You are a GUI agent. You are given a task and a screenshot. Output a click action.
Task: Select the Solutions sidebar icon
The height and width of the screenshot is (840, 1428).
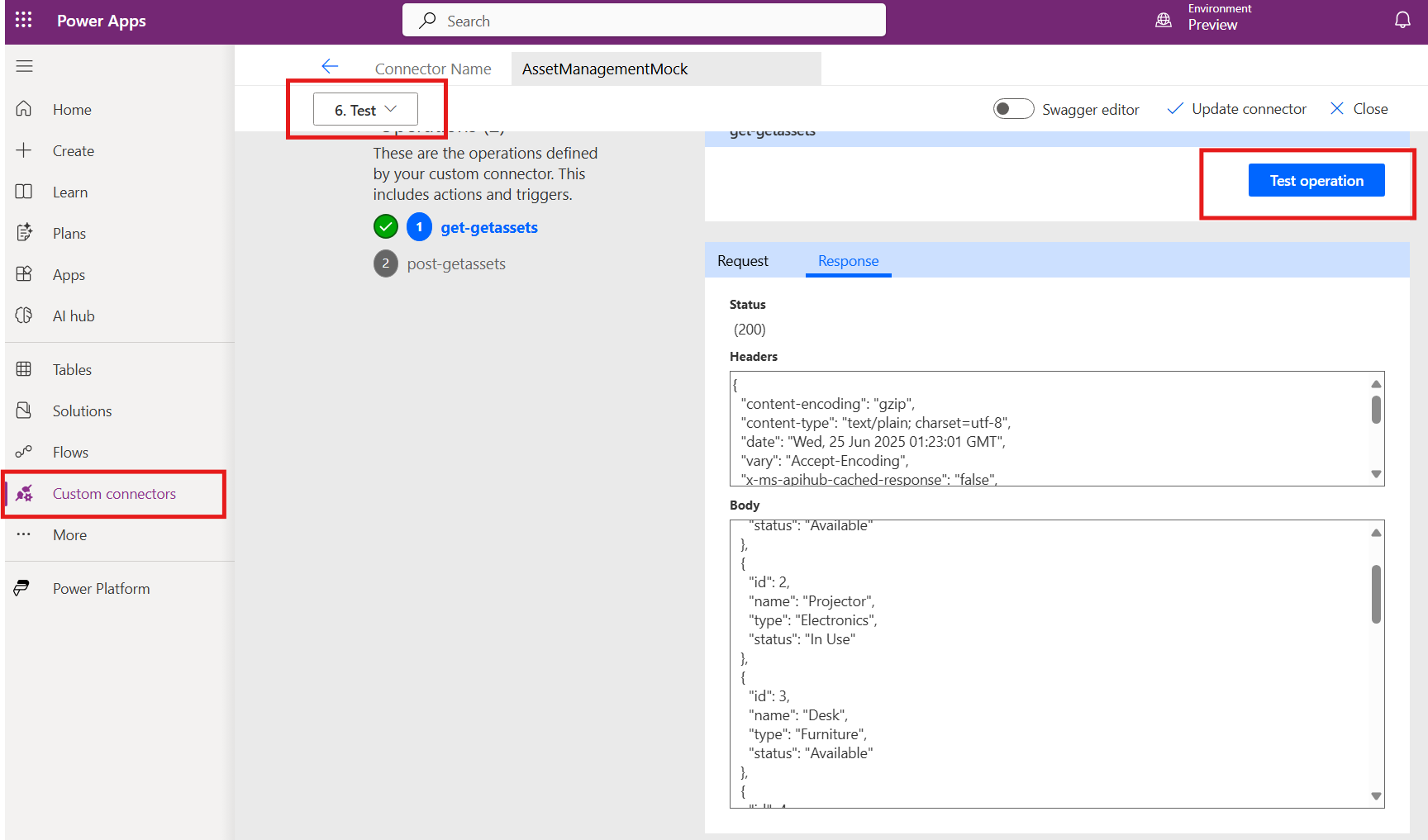pyautogui.click(x=23, y=411)
